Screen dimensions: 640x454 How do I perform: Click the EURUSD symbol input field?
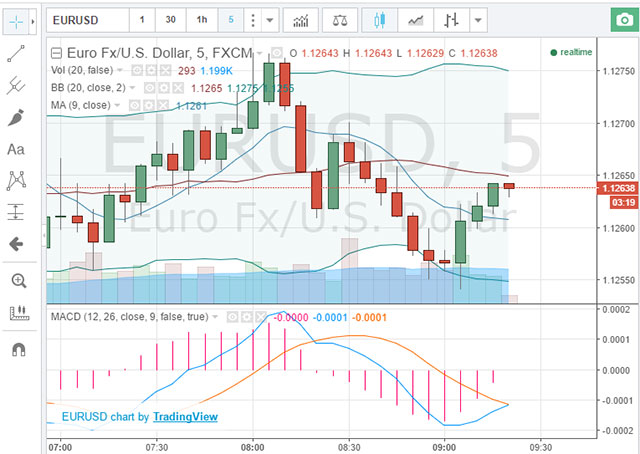[88, 20]
